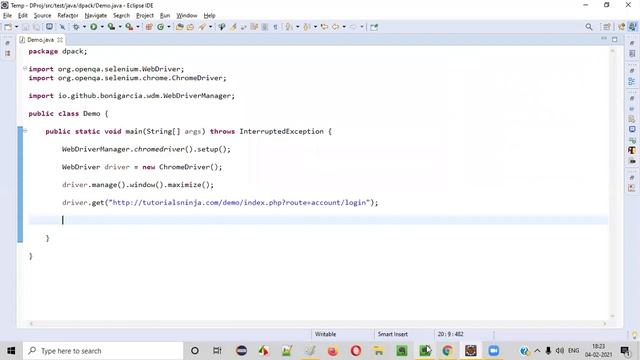This screenshot has height=360, width=640.
Task: Click the tutorialsninja URL string
Action: (239, 202)
